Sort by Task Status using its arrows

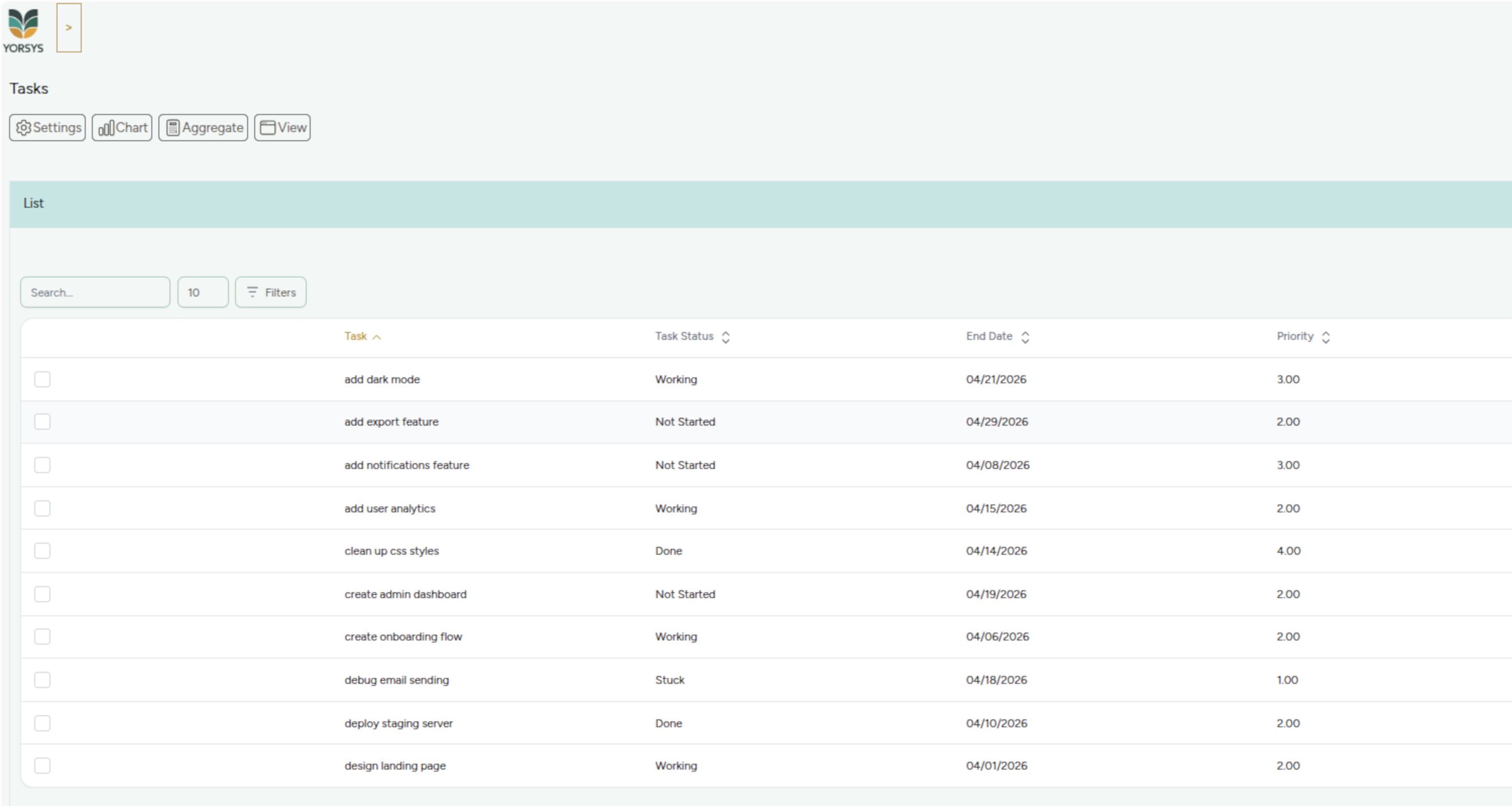[725, 337]
